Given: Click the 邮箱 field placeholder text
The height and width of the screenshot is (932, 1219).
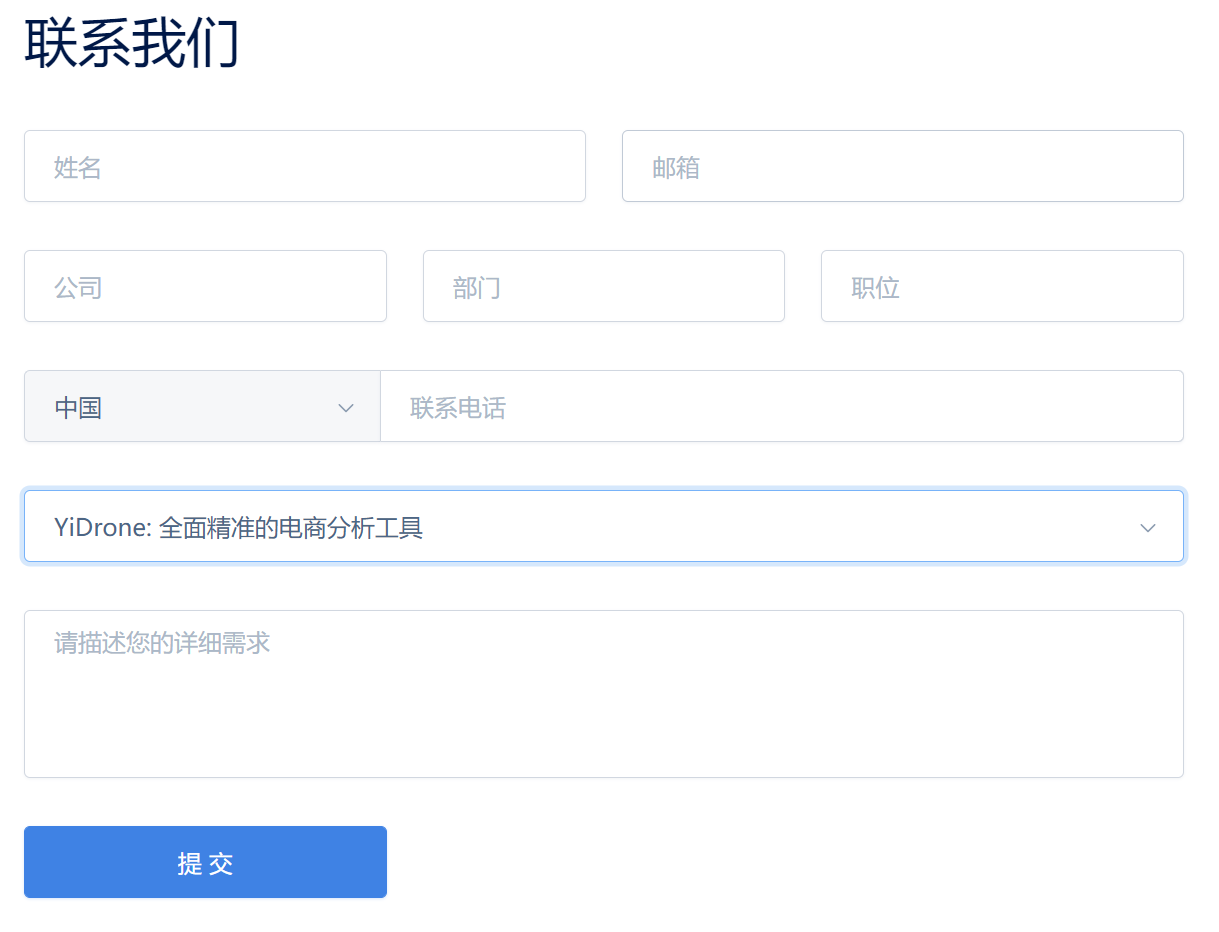Looking at the screenshot, I should tap(677, 167).
